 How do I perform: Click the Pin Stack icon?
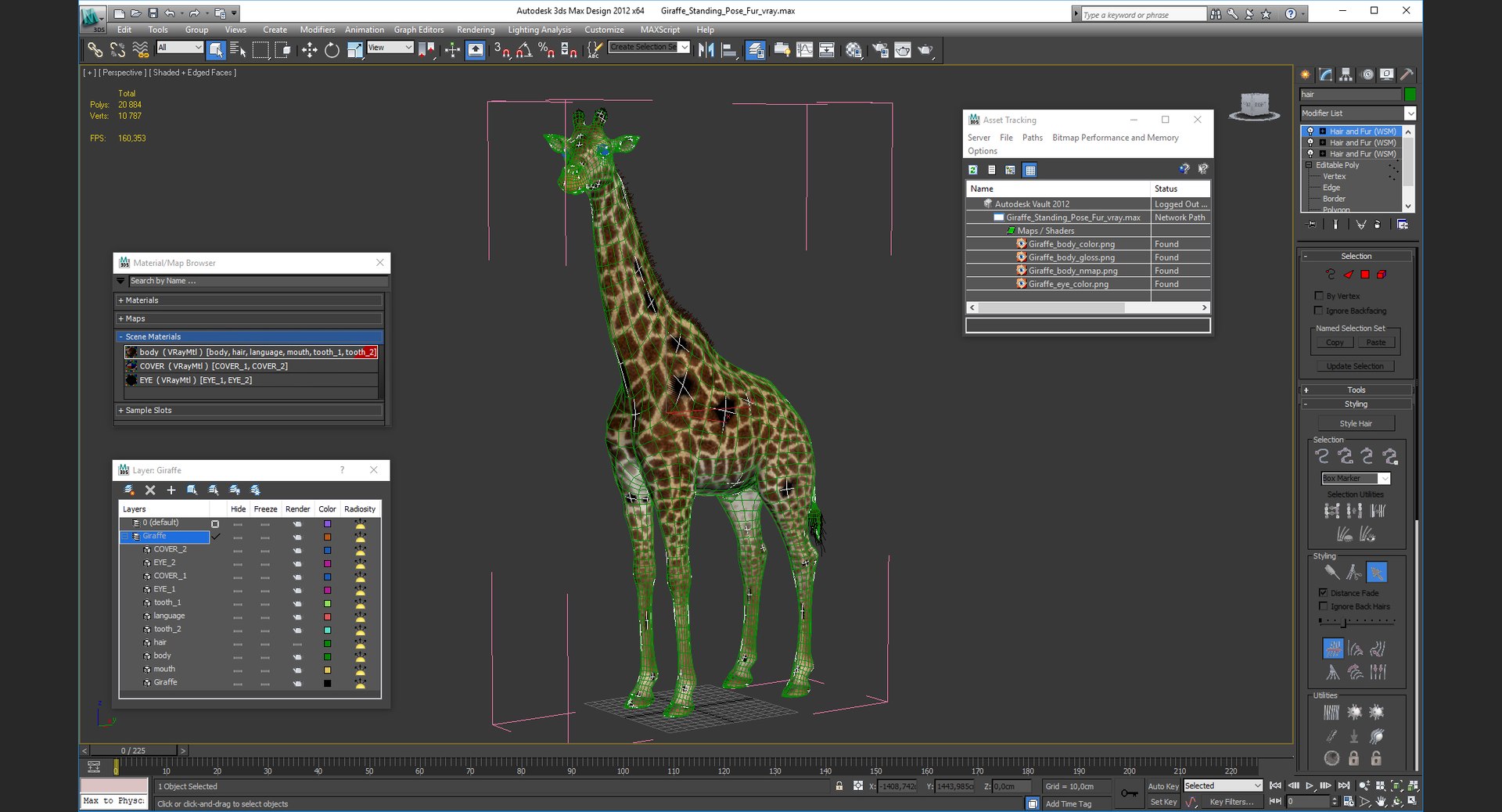pos(1312,225)
